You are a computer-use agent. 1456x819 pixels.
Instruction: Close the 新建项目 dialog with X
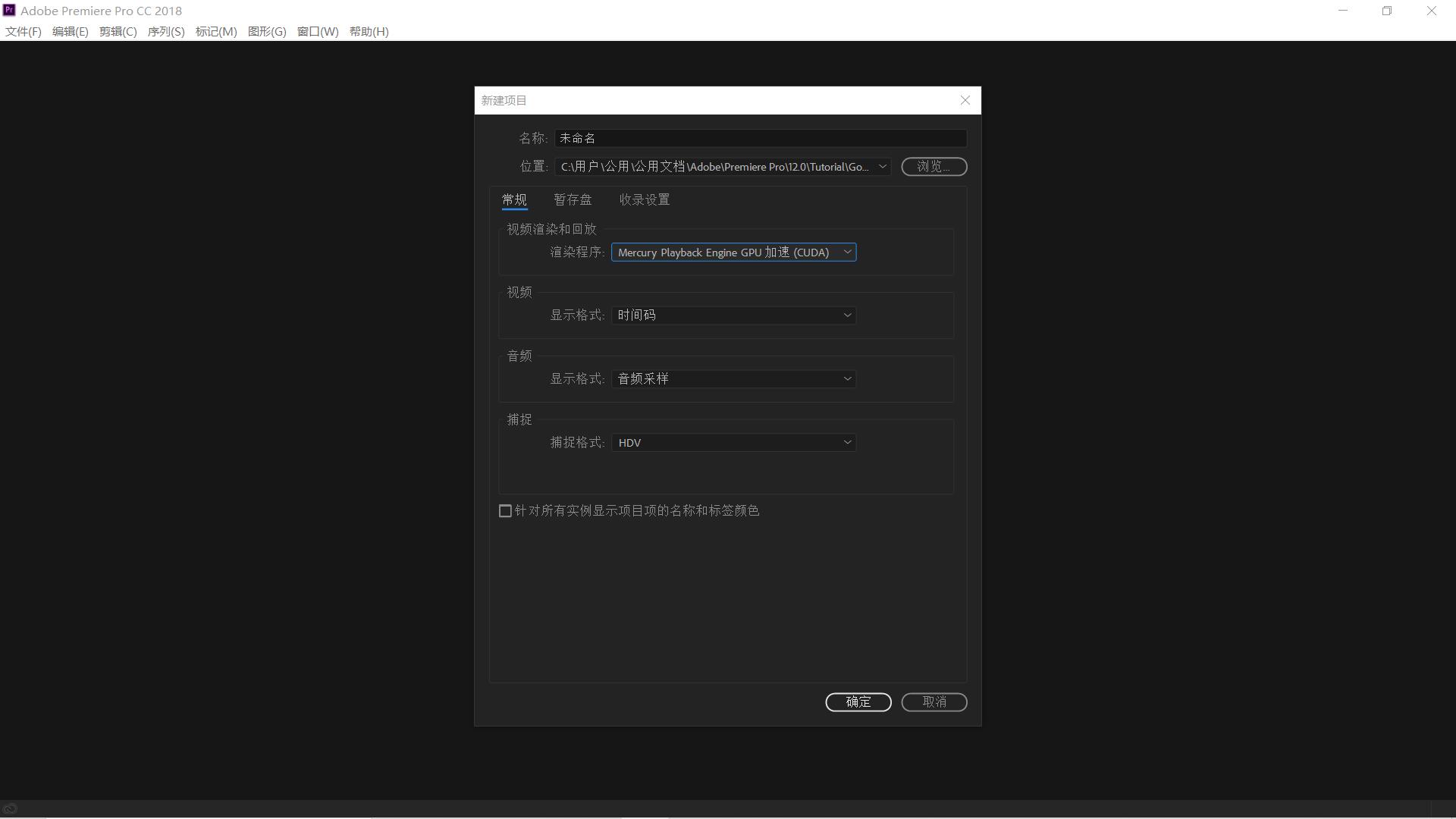click(965, 100)
